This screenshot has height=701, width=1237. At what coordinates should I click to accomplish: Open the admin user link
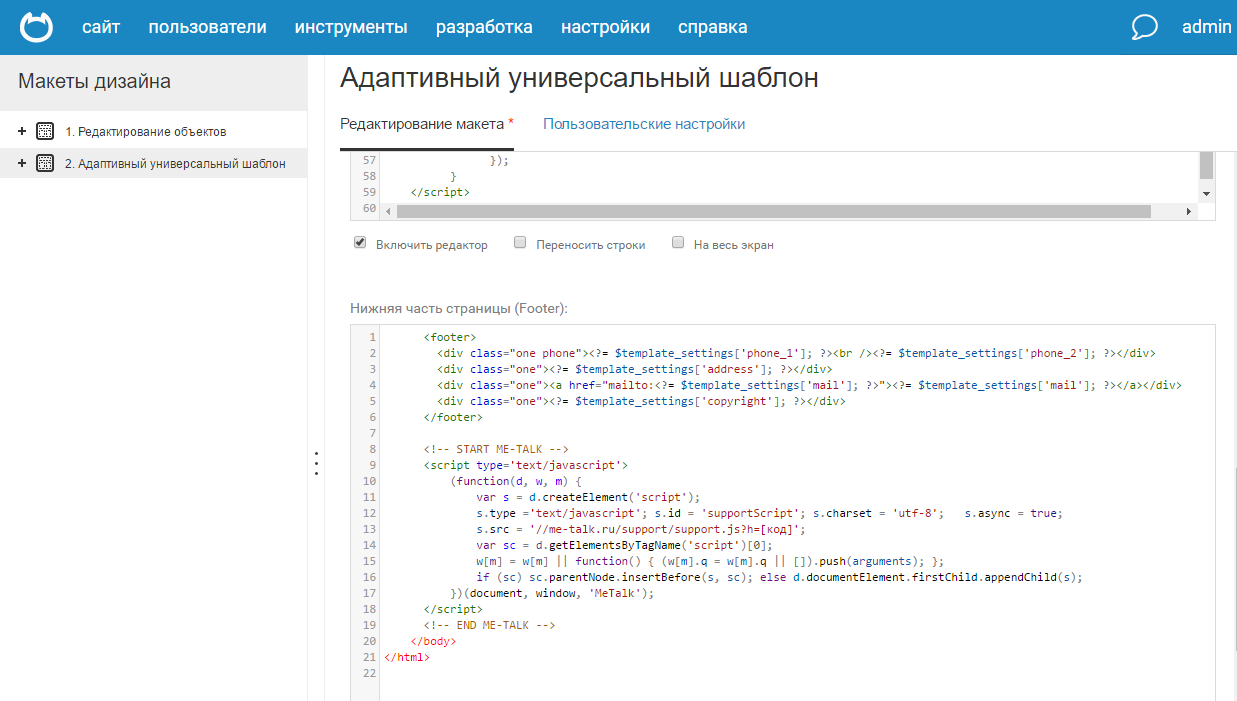tap(1206, 27)
